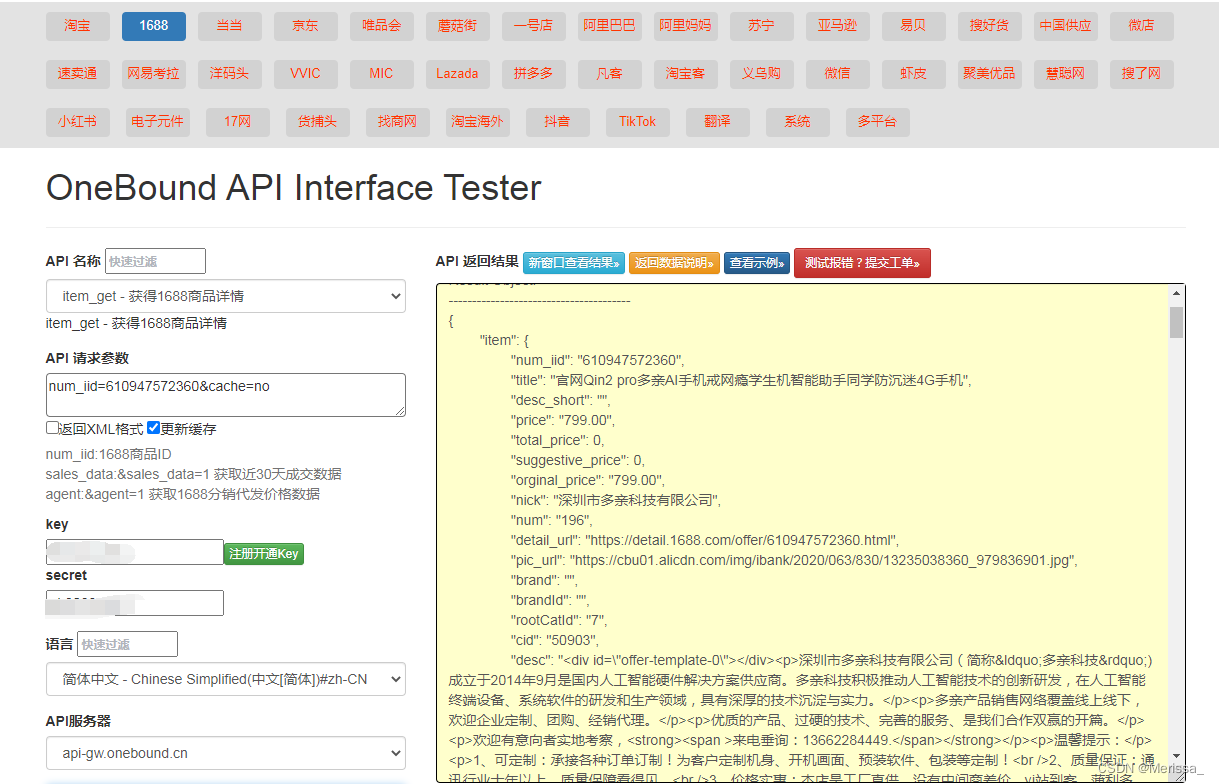The image size is (1219, 784).
Task: Switch to the 货捕头 tab
Action: click(x=317, y=122)
